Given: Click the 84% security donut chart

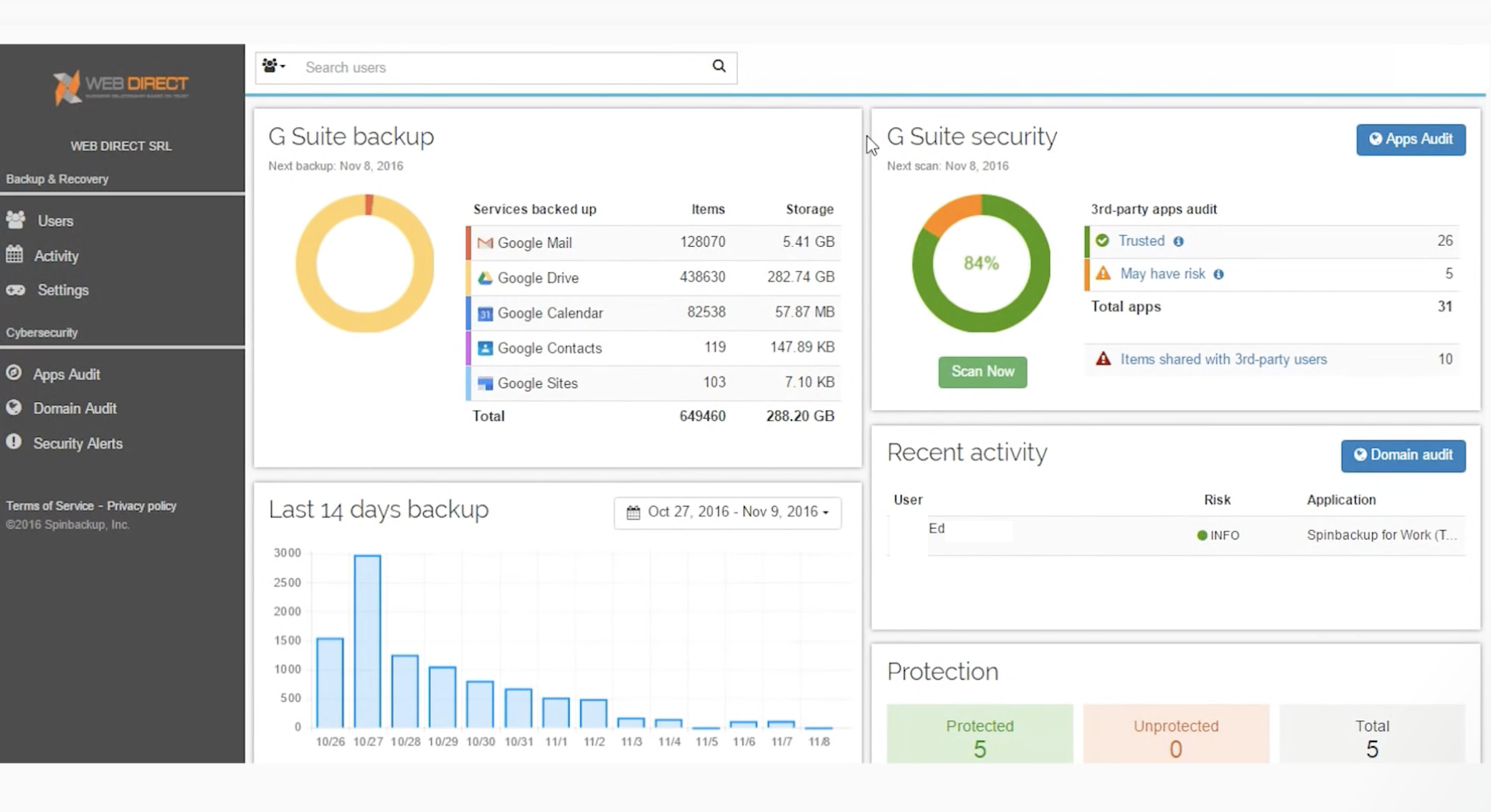Looking at the screenshot, I should tap(981, 263).
